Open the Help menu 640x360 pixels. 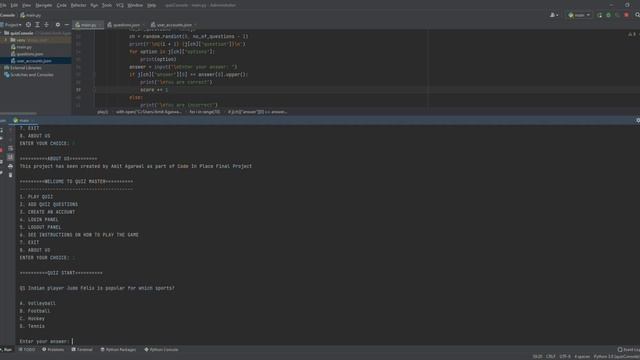click(151, 5)
